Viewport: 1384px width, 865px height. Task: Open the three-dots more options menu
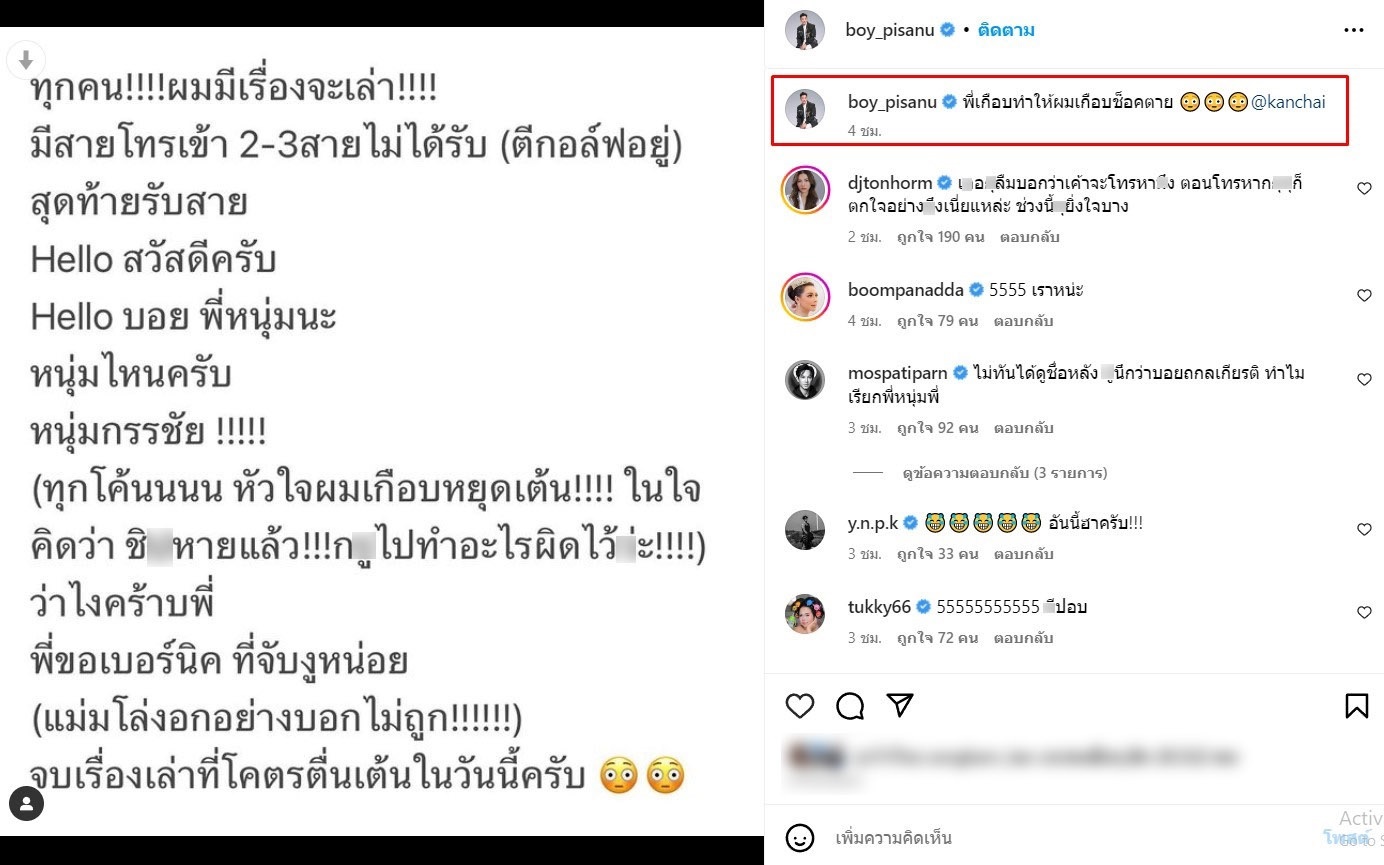coord(1354,30)
